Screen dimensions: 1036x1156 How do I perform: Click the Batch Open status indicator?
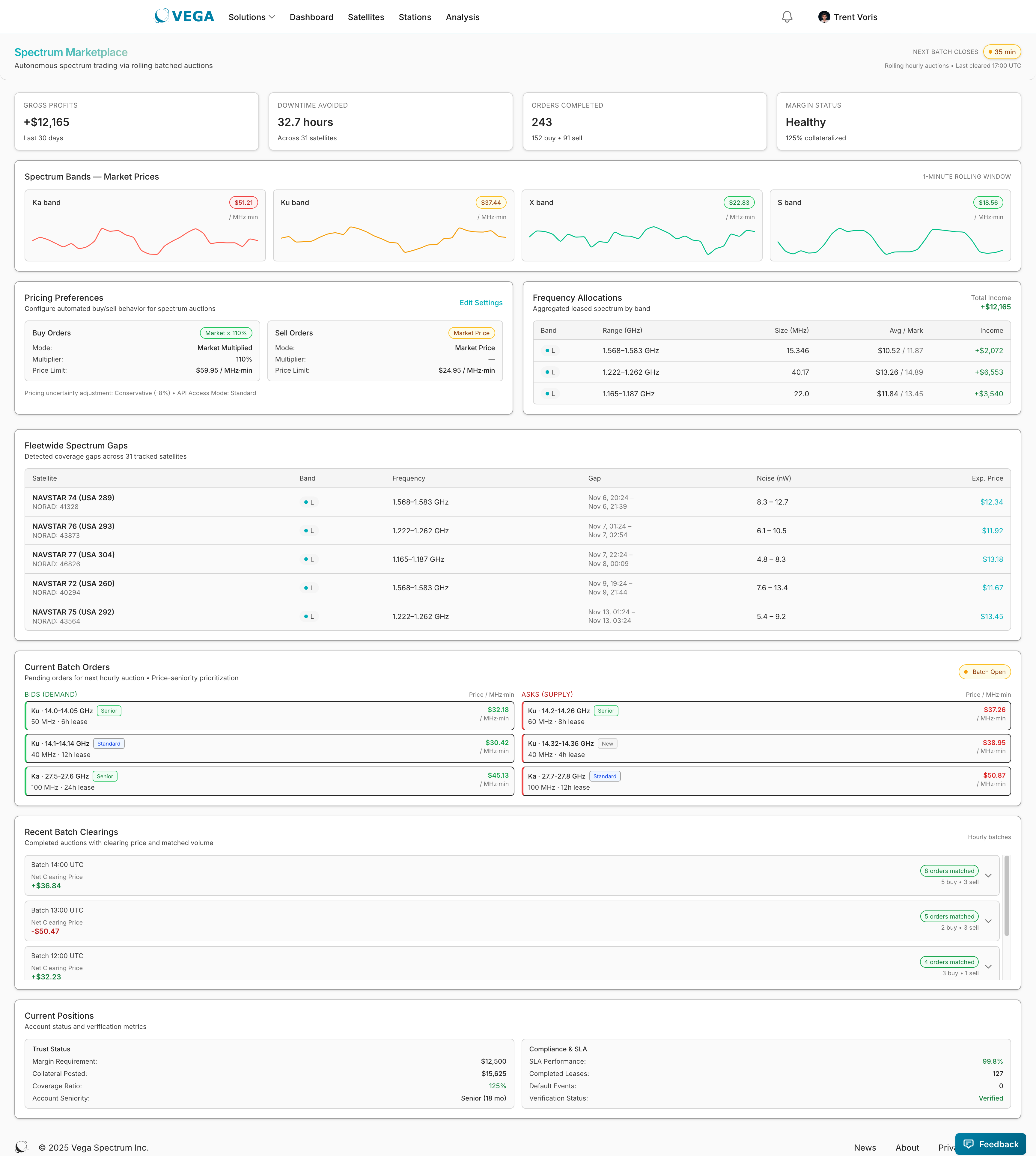(984, 672)
